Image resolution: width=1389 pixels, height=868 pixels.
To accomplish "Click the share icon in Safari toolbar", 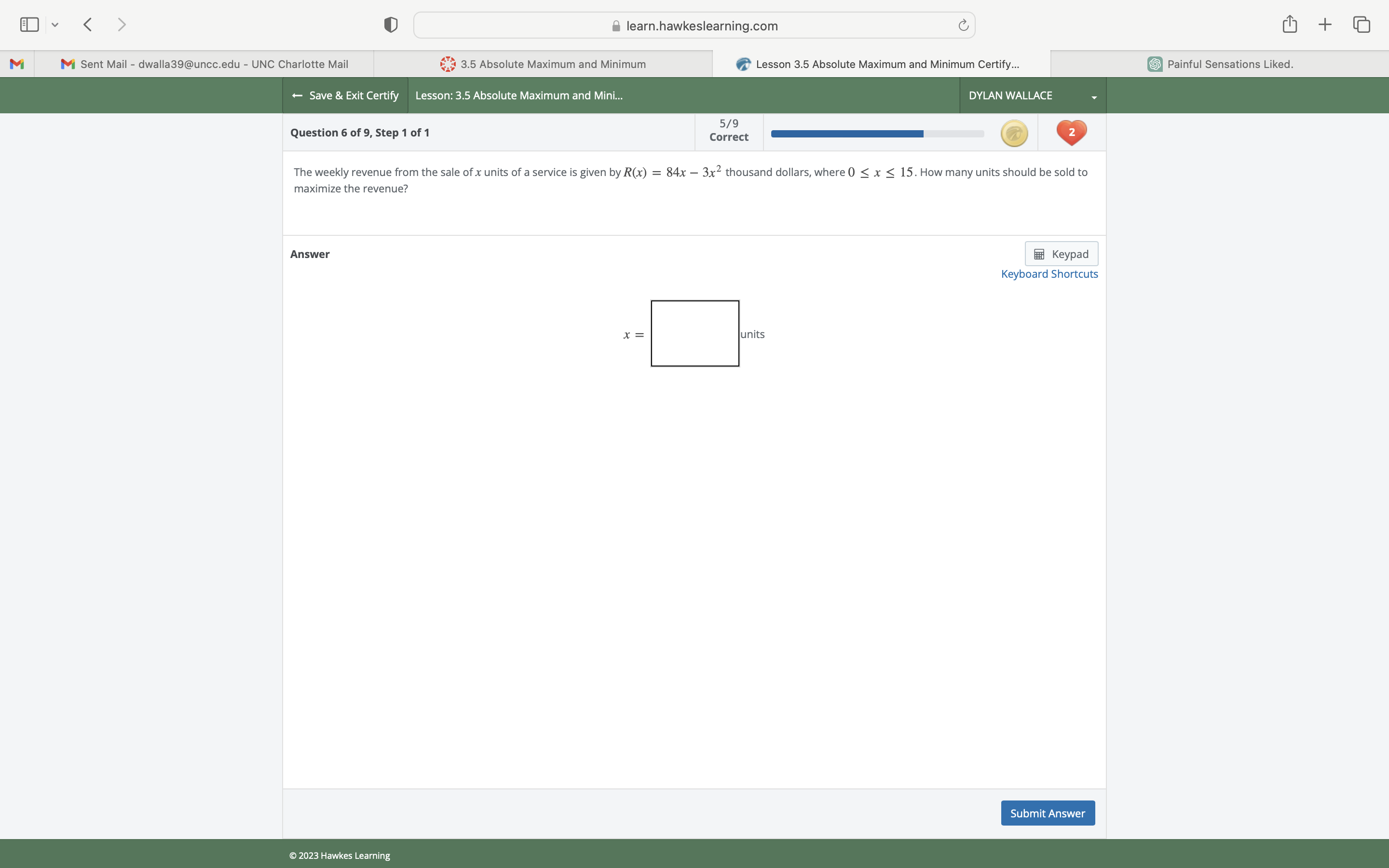I will pyautogui.click(x=1289, y=24).
